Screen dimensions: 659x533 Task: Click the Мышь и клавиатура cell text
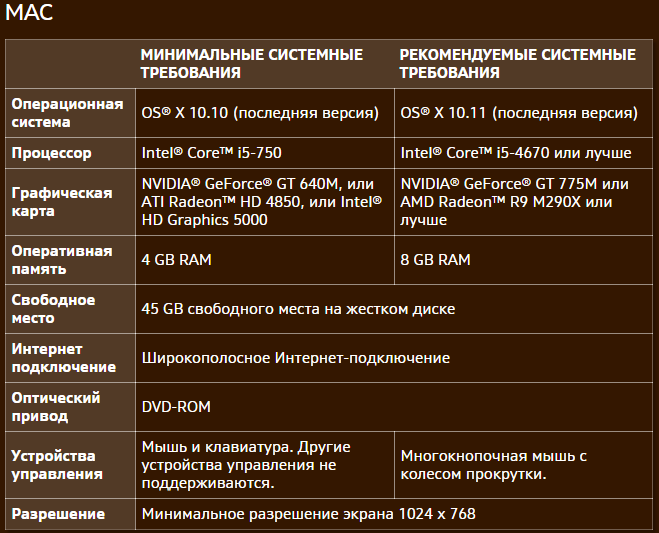[246, 465]
